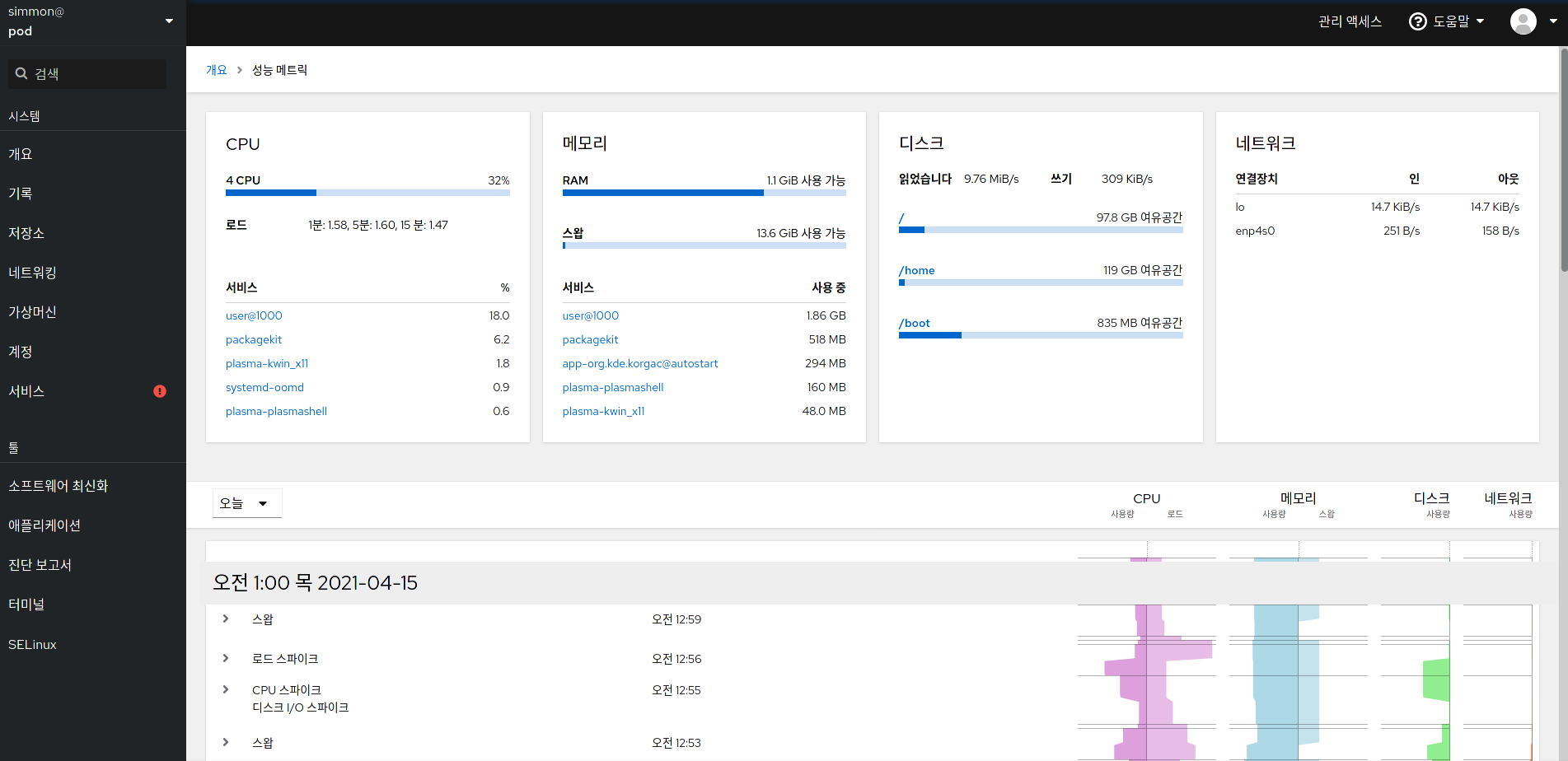Image resolution: width=1568 pixels, height=761 pixels.
Task: Click the 스왑 usage progress bar
Action: pos(704,245)
